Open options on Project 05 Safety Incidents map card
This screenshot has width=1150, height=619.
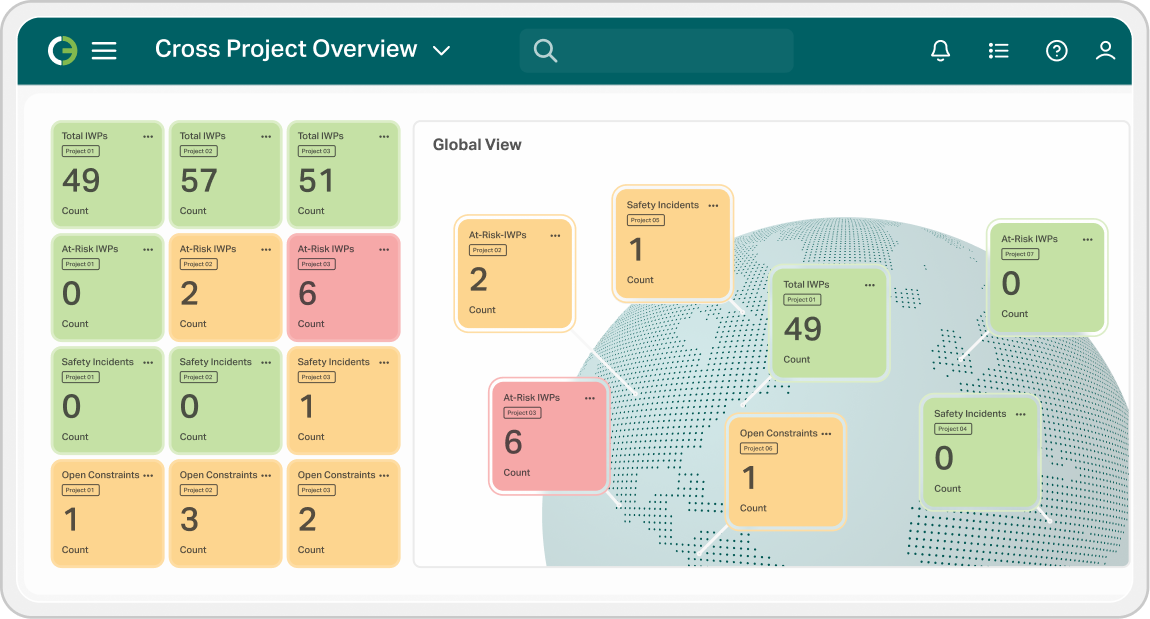713,205
